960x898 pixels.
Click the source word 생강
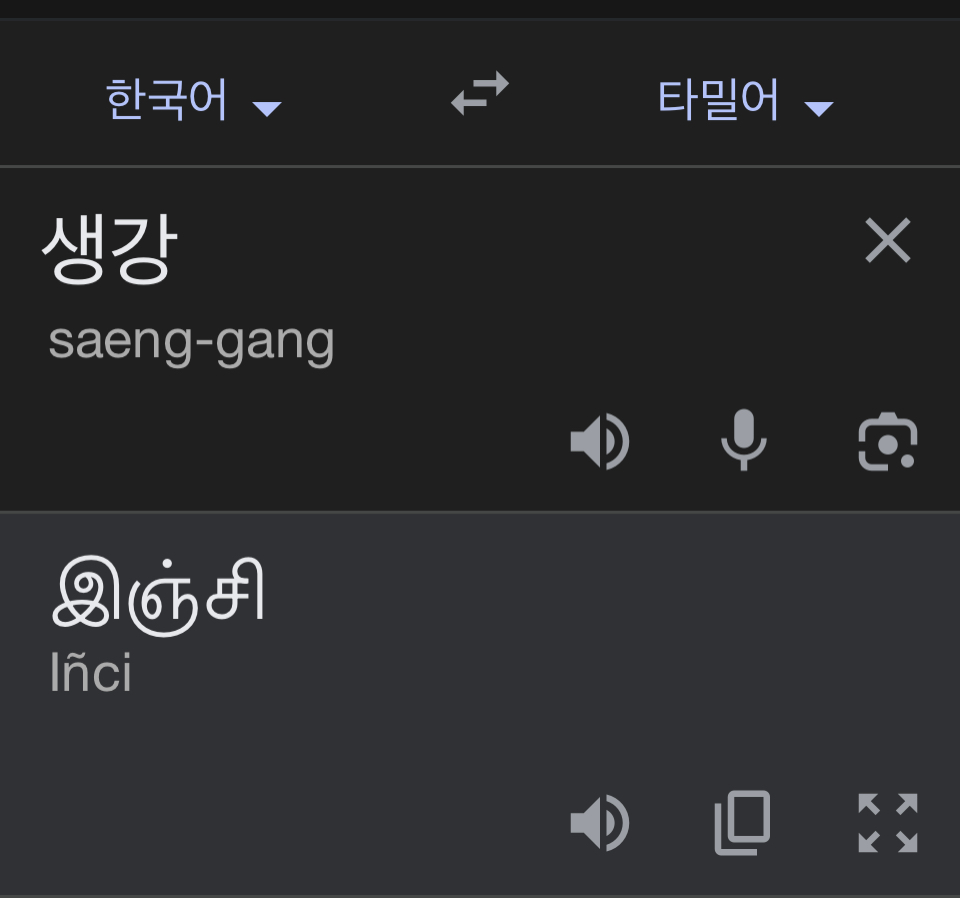pos(110,249)
